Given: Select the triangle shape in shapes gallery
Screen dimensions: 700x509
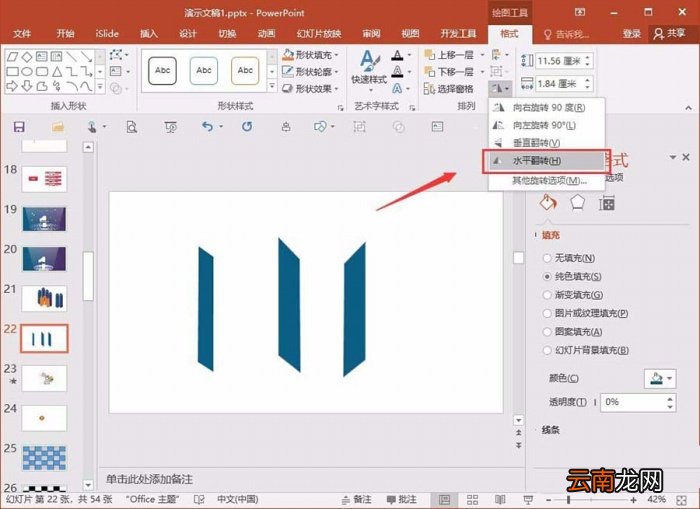Looking at the screenshot, I should click(57, 71).
